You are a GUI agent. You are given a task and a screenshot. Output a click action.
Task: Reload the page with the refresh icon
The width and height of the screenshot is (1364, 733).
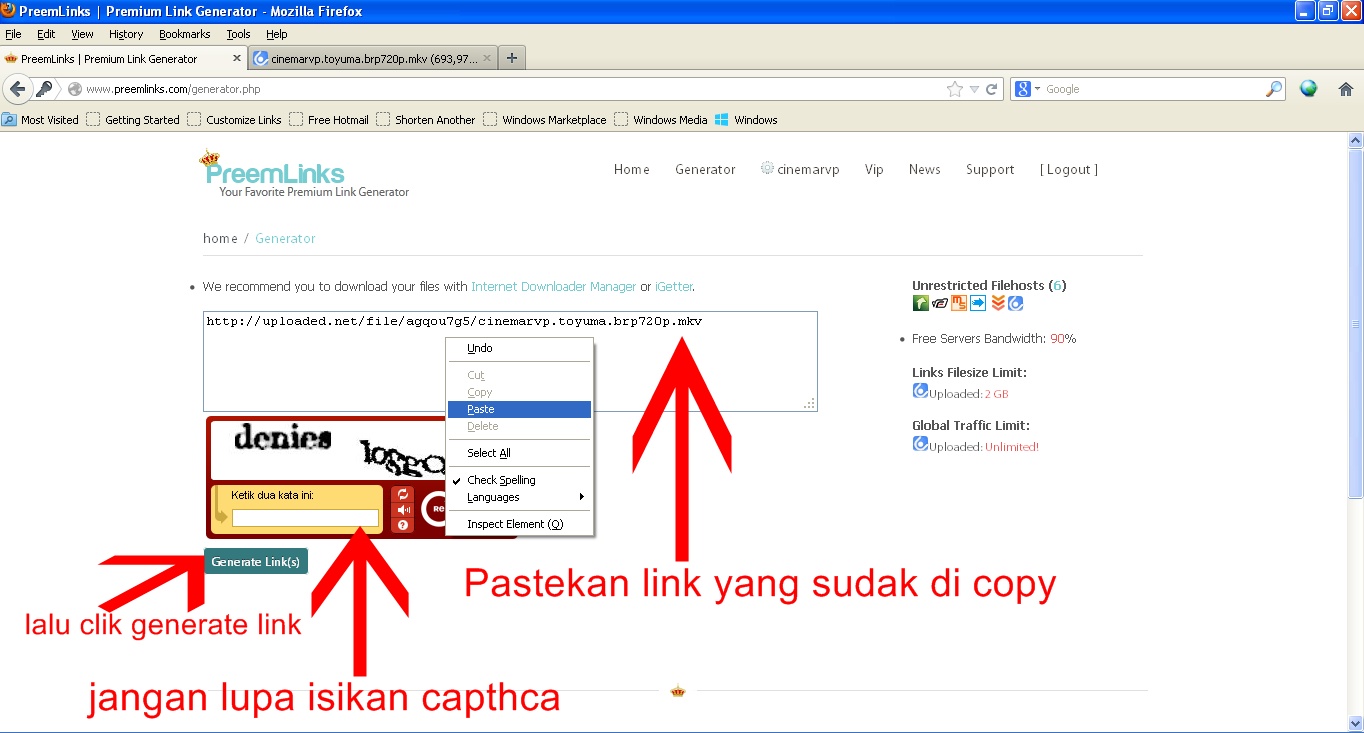992,89
